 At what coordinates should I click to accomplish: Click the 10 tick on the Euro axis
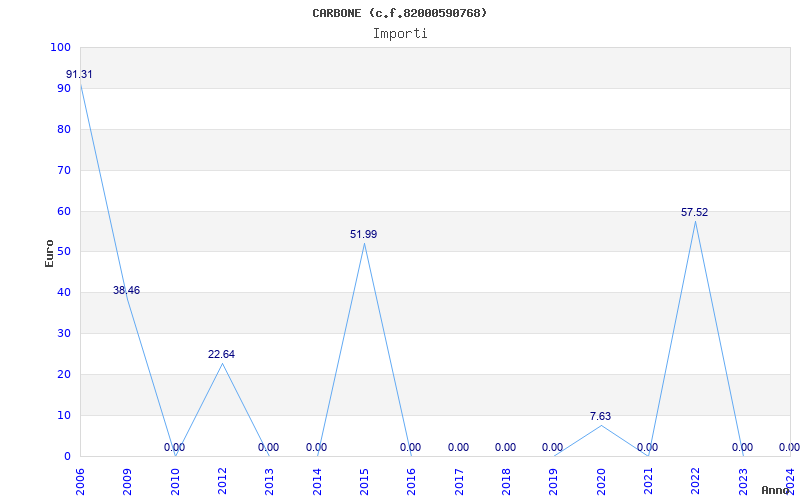64,415
